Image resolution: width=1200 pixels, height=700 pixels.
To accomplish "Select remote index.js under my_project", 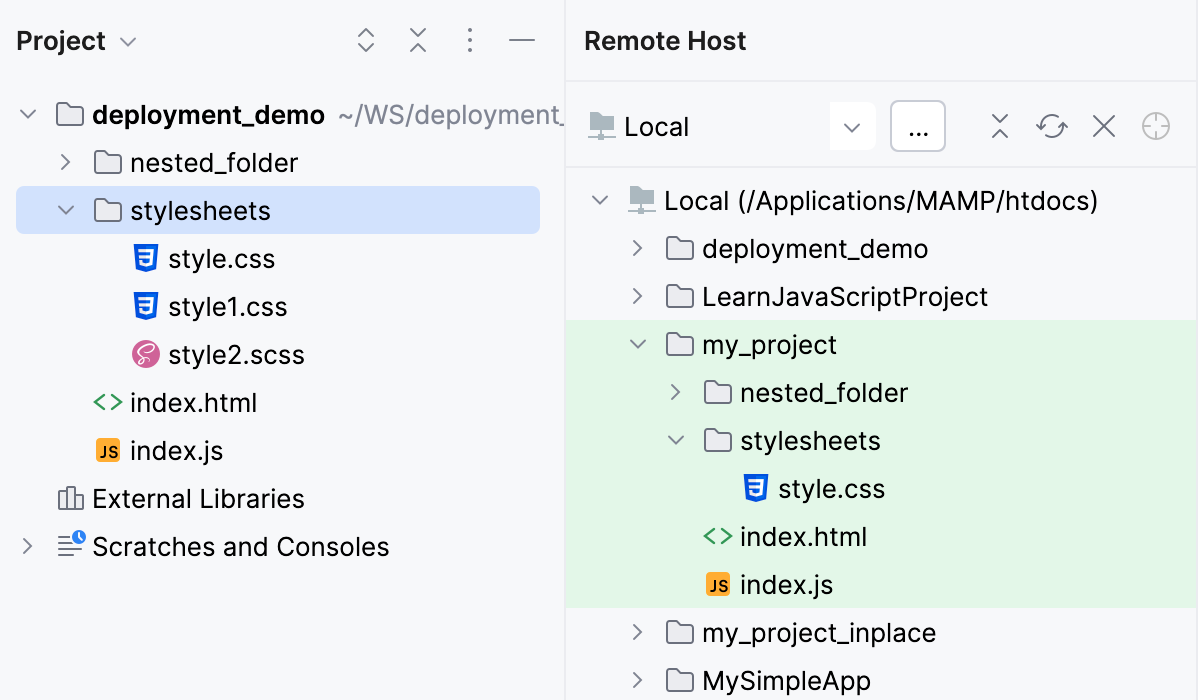I will [x=786, y=585].
